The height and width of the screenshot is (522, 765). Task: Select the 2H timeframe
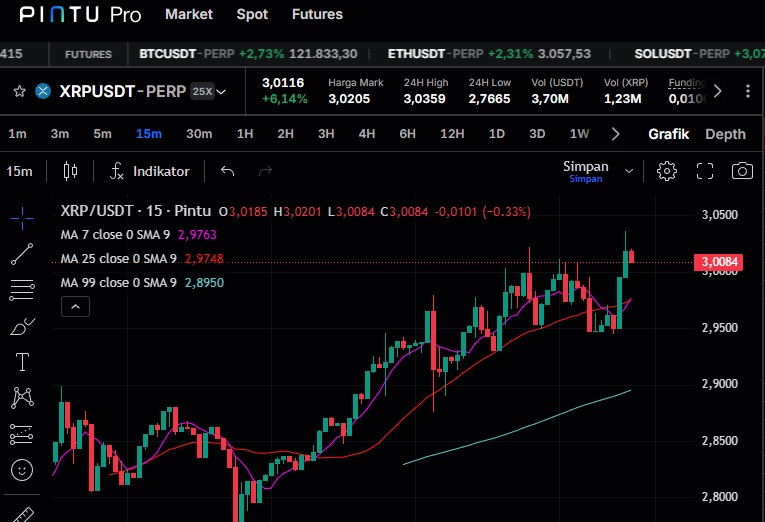(x=285, y=134)
